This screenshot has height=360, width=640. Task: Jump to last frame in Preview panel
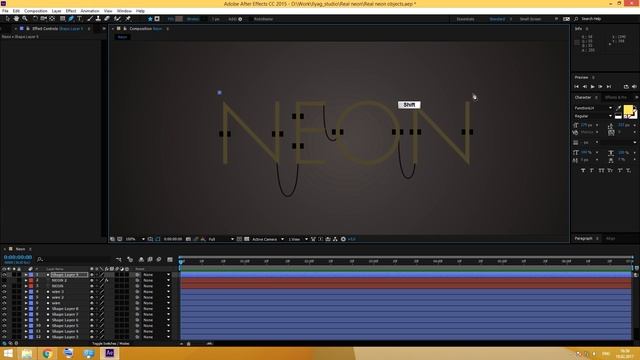pos(609,87)
